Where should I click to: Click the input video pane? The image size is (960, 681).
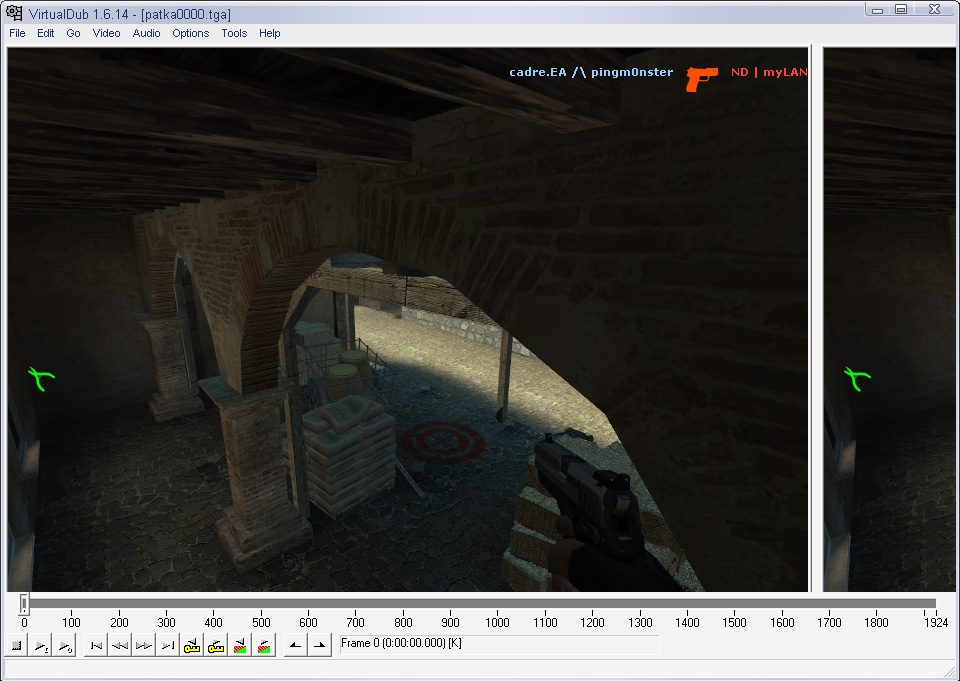(x=408, y=320)
